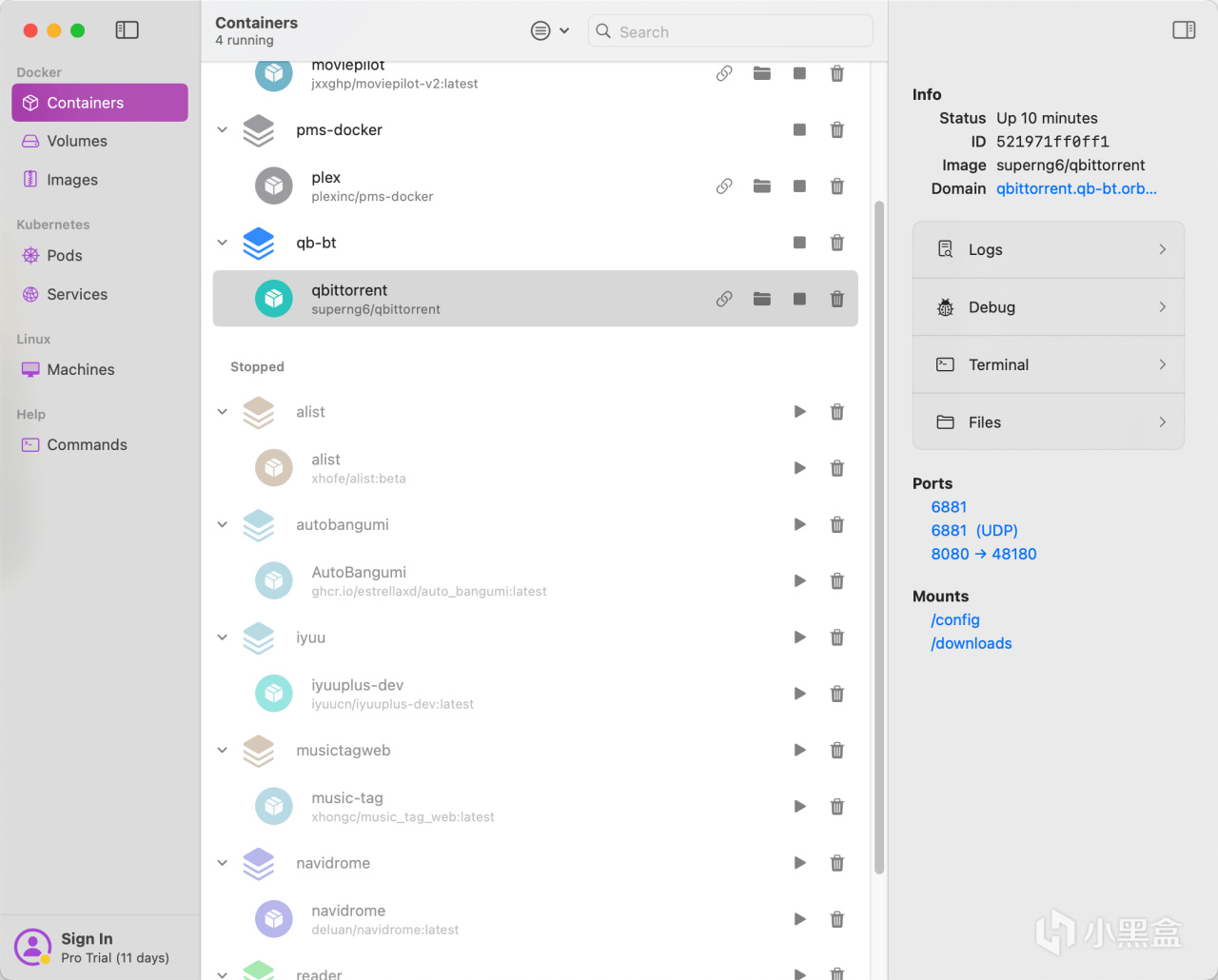Screen dimensions: 1218x980
Task: Toggle the left sidebar
Action: [127, 30]
